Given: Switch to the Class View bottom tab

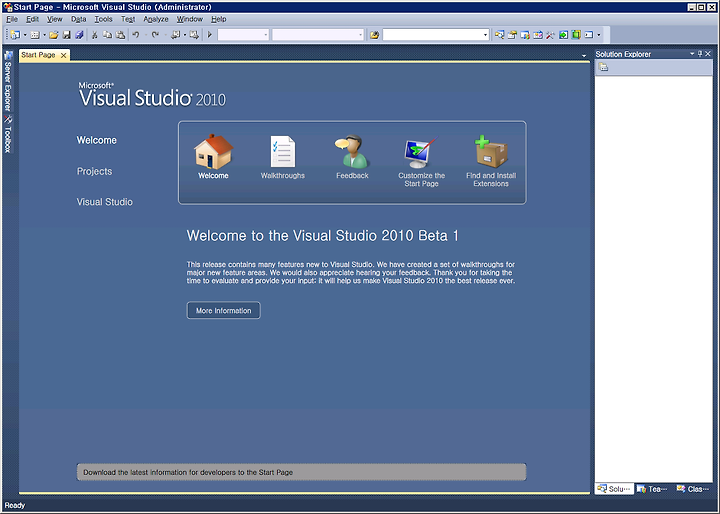Looking at the screenshot, I should (x=693, y=489).
